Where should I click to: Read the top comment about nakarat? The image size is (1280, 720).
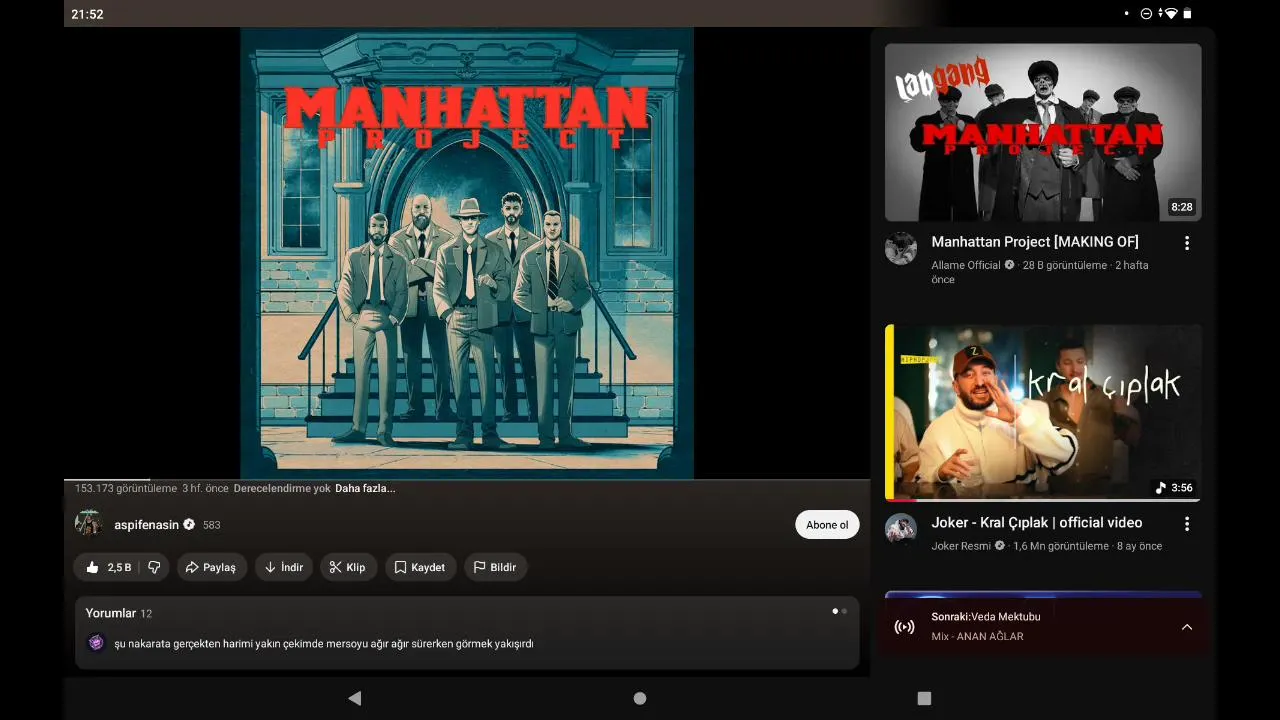(x=324, y=644)
